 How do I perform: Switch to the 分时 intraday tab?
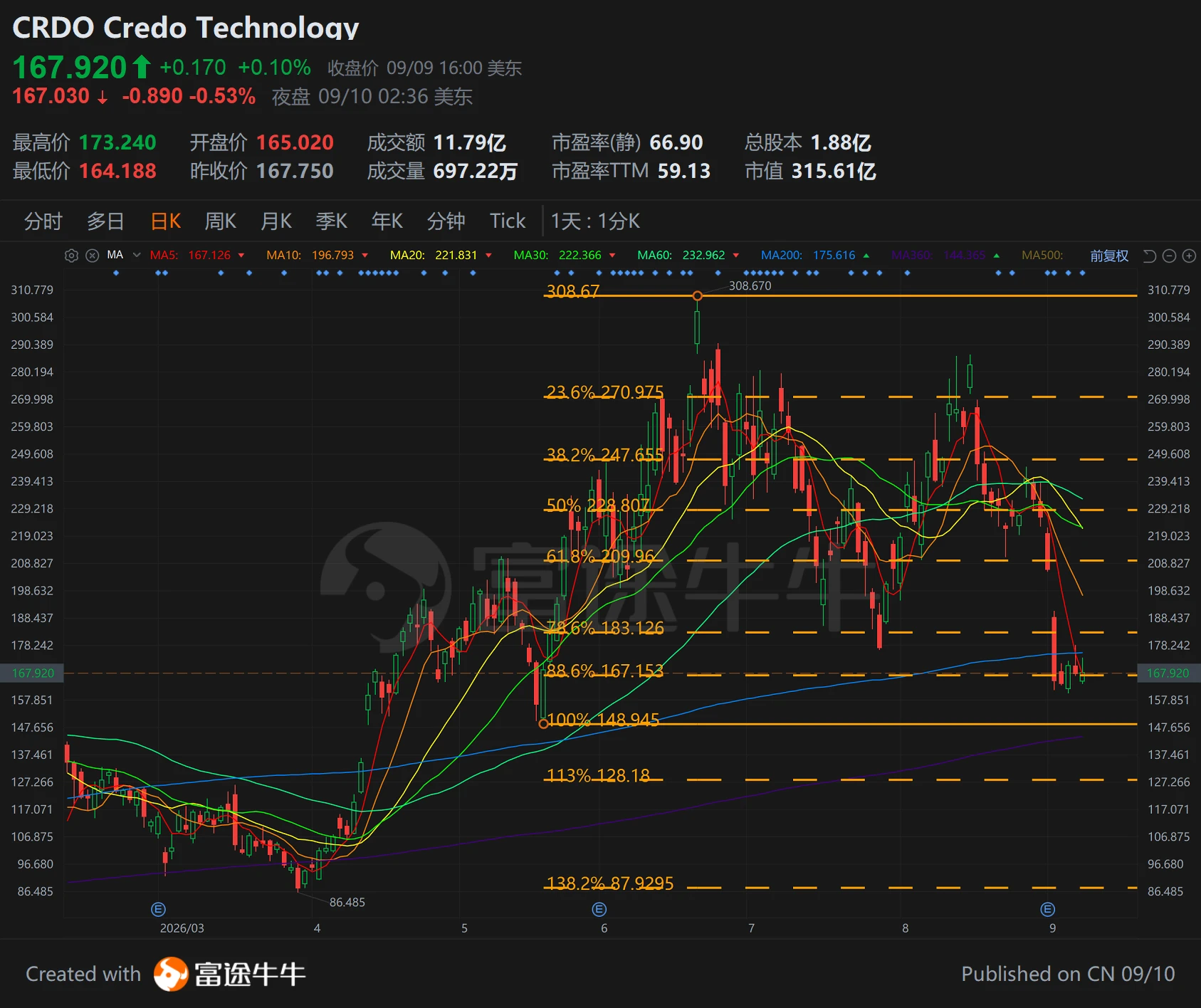pos(43,221)
